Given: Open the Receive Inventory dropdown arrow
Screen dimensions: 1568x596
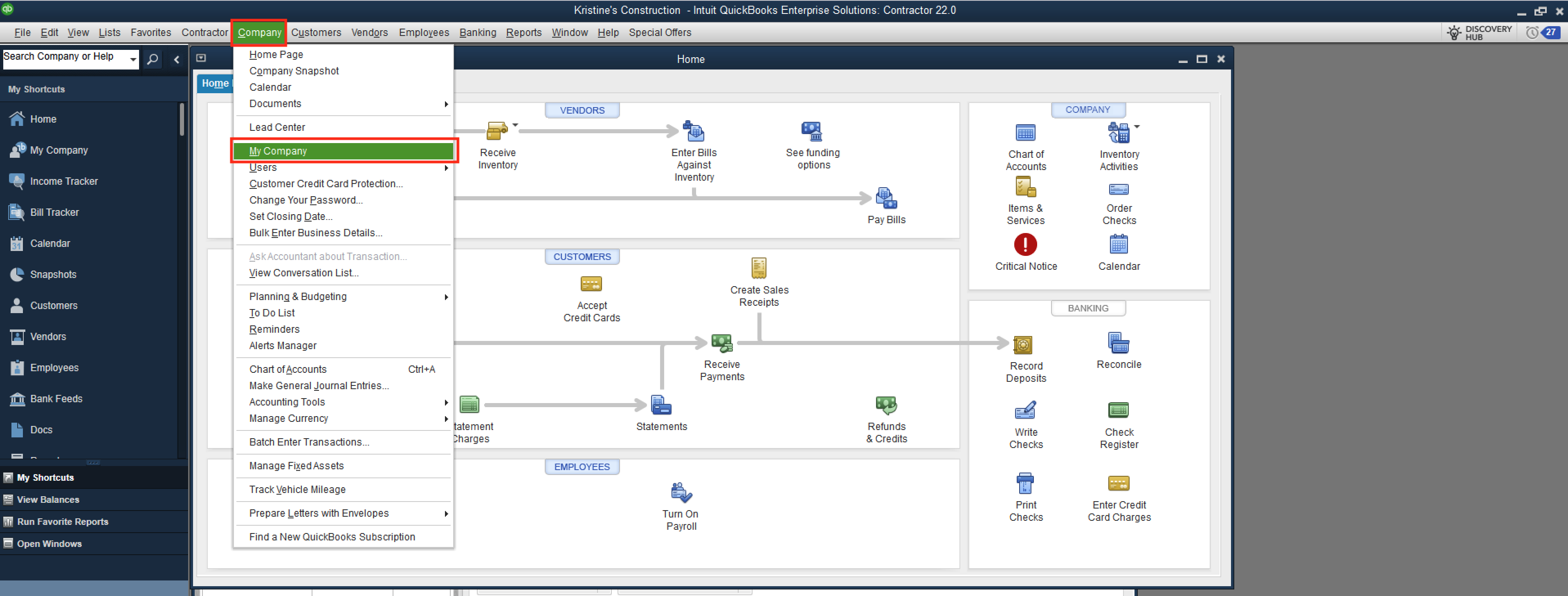Looking at the screenshot, I should pos(516,125).
